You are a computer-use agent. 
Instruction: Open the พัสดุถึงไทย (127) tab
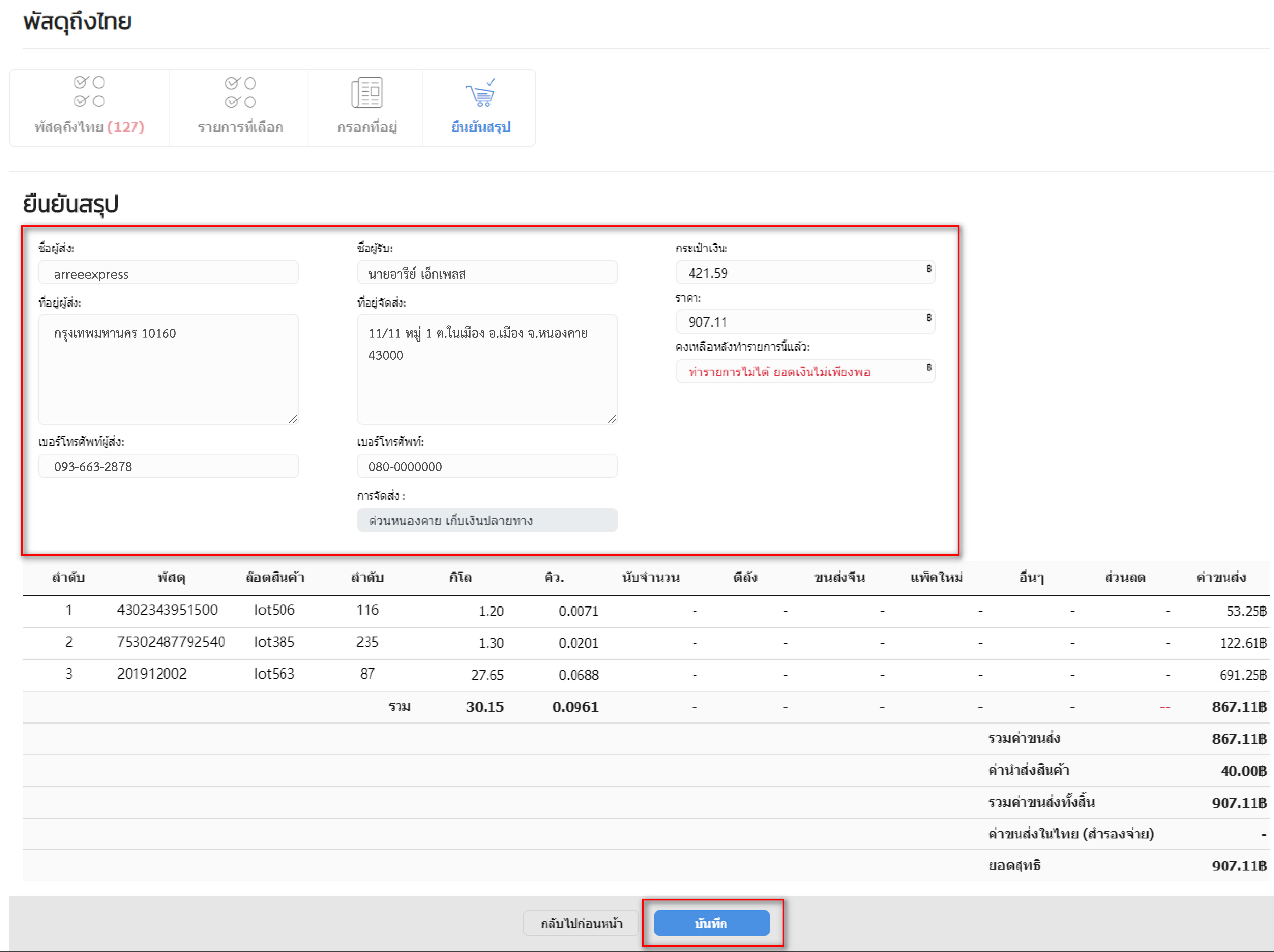point(89,127)
